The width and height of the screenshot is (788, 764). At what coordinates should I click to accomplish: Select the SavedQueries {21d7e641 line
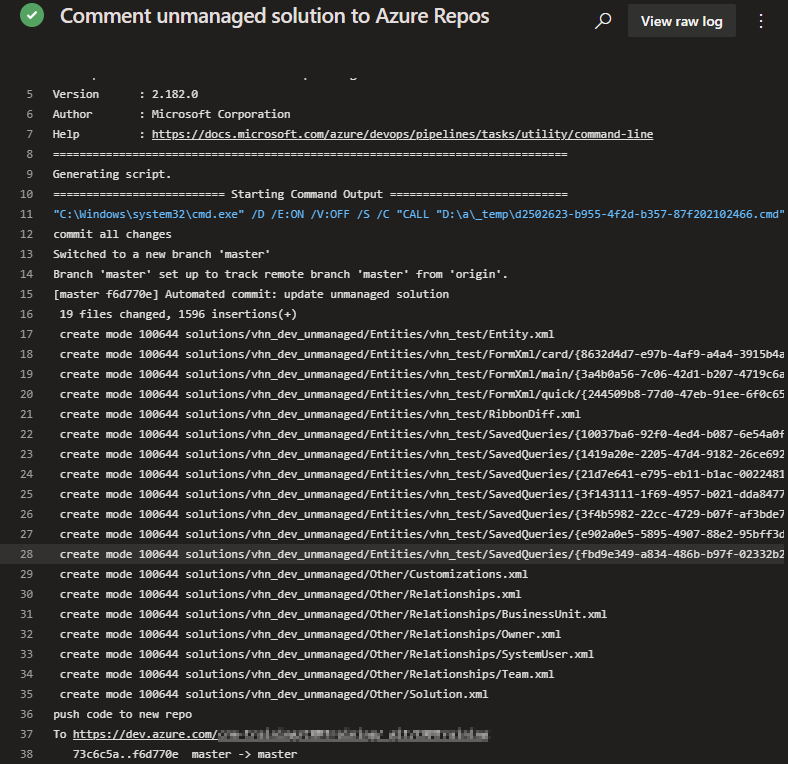tap(421, 474)
